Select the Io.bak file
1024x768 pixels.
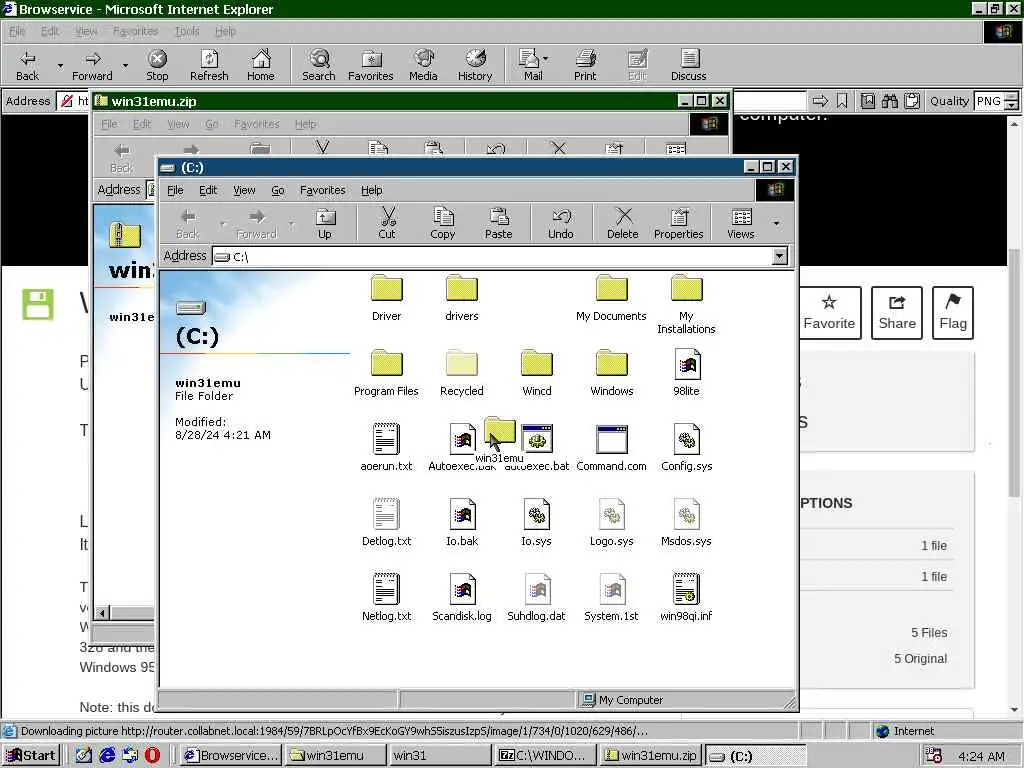coord(462,523)
